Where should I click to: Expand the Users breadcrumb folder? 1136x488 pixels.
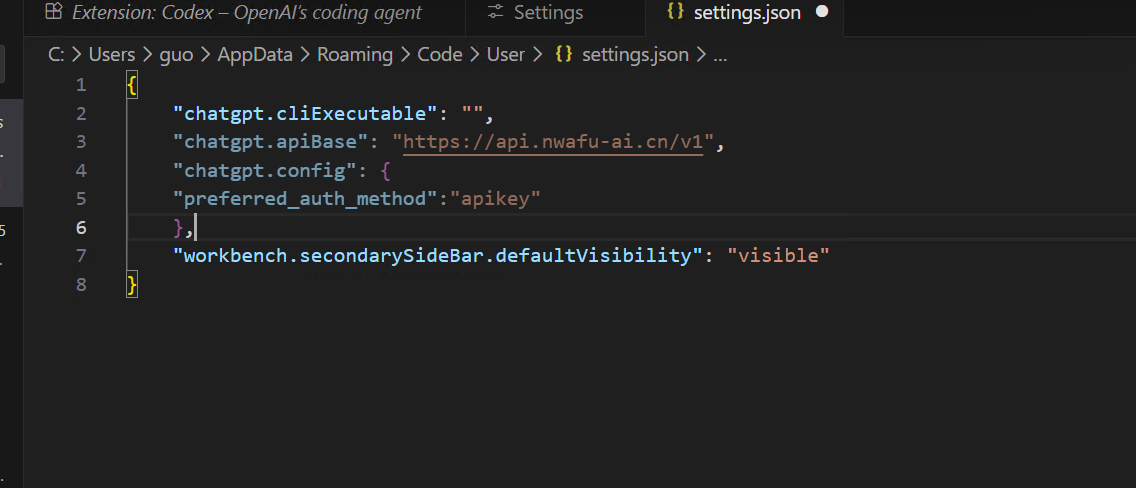[x=111, y=55]
